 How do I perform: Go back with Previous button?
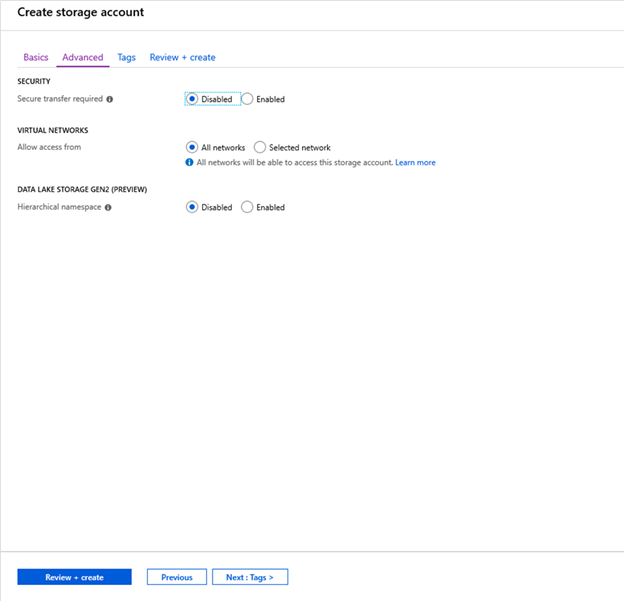177,577
